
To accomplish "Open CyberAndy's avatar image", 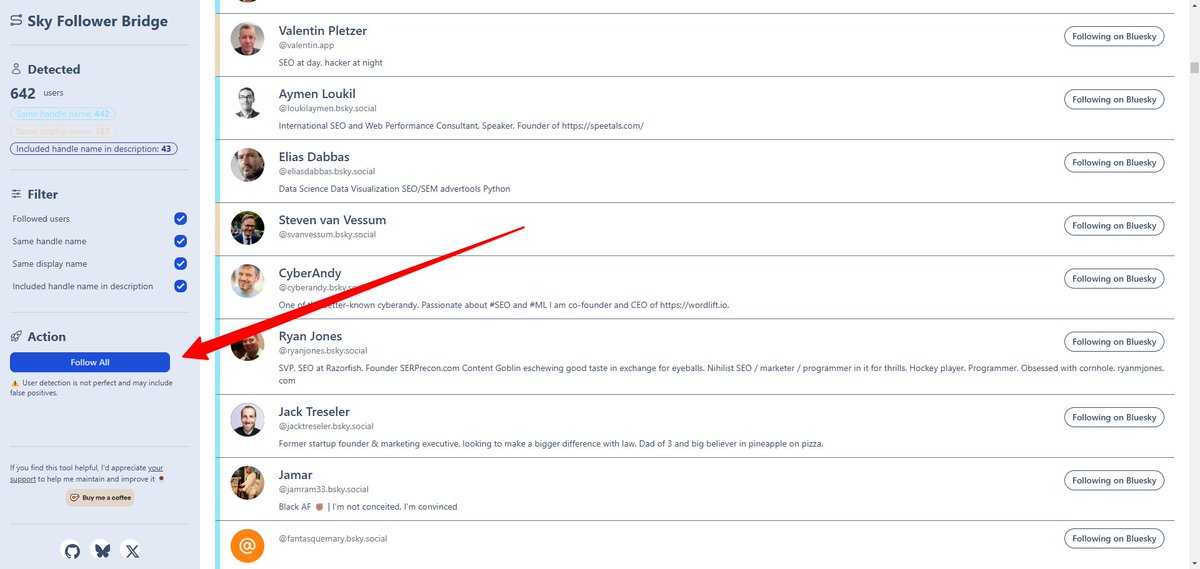I will (247, 281).
